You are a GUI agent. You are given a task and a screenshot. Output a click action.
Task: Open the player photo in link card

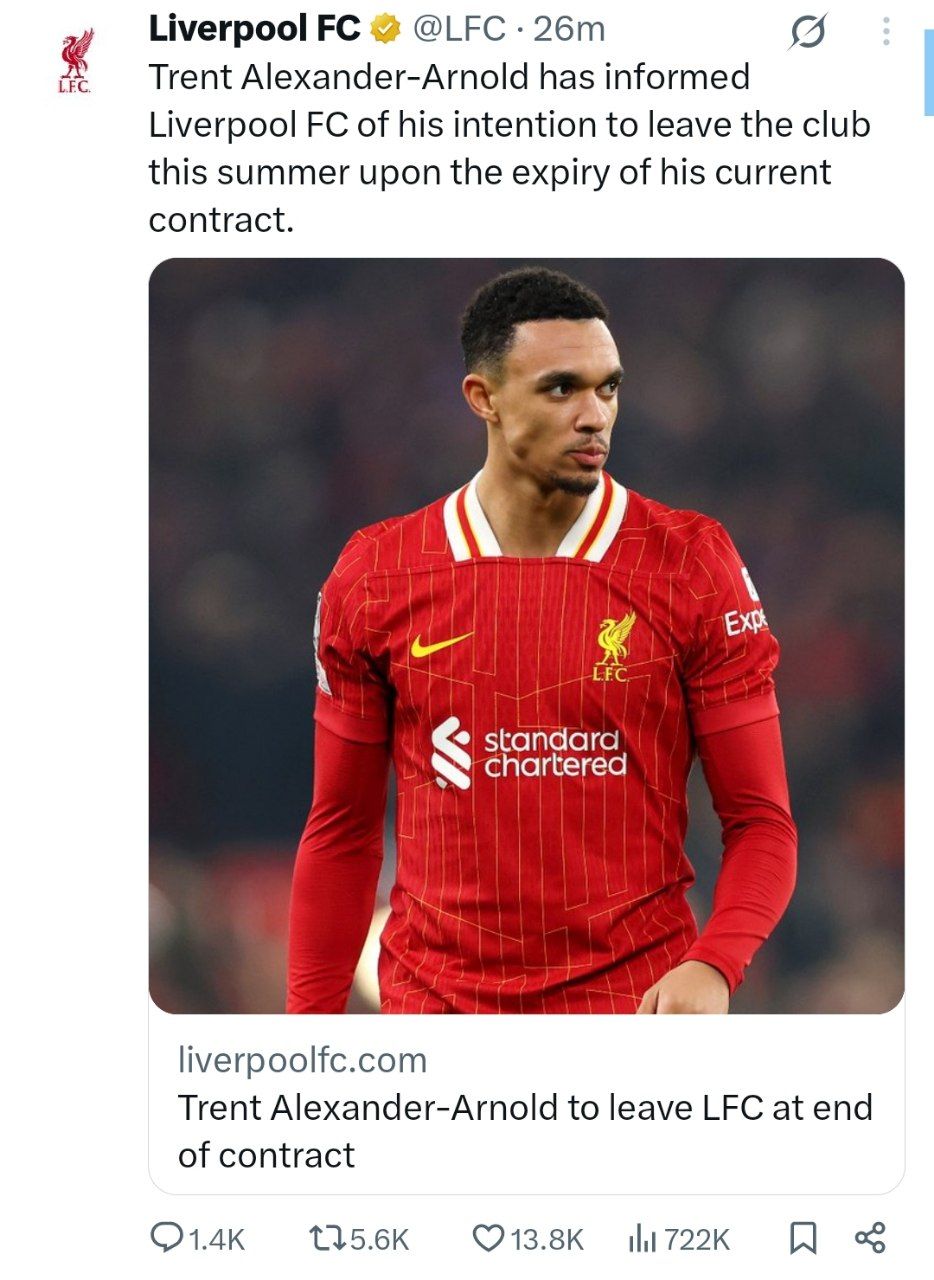[526, 636]
